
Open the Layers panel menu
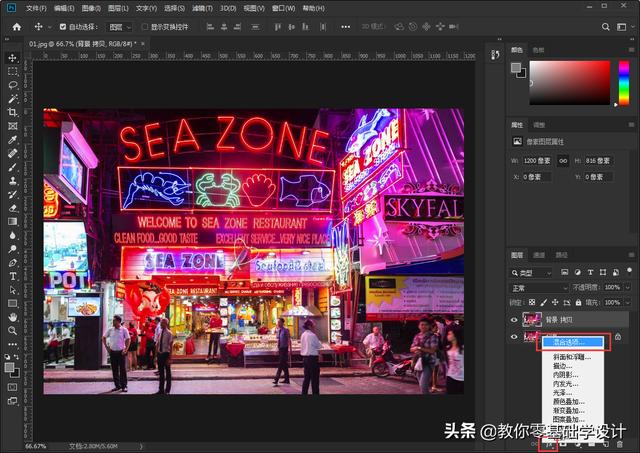(631, 255)
